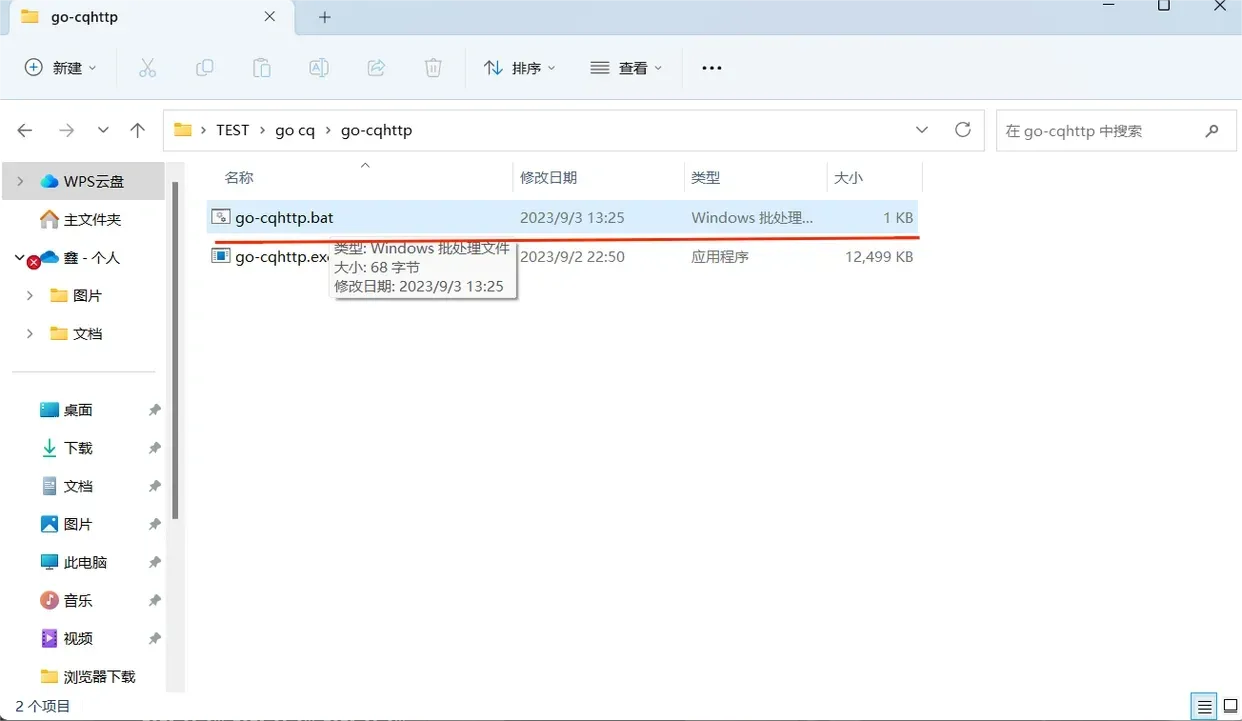This screenshot has height=721, width=1242.
Task: Click the Copy icon in toolbar
Action: coord(204,68)
